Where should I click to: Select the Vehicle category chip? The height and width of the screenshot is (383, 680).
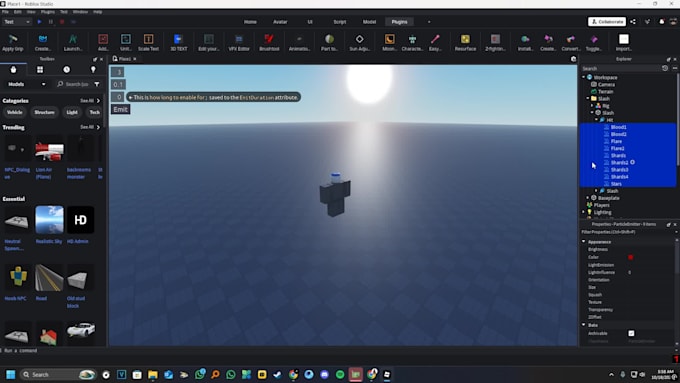click(14, 112)
